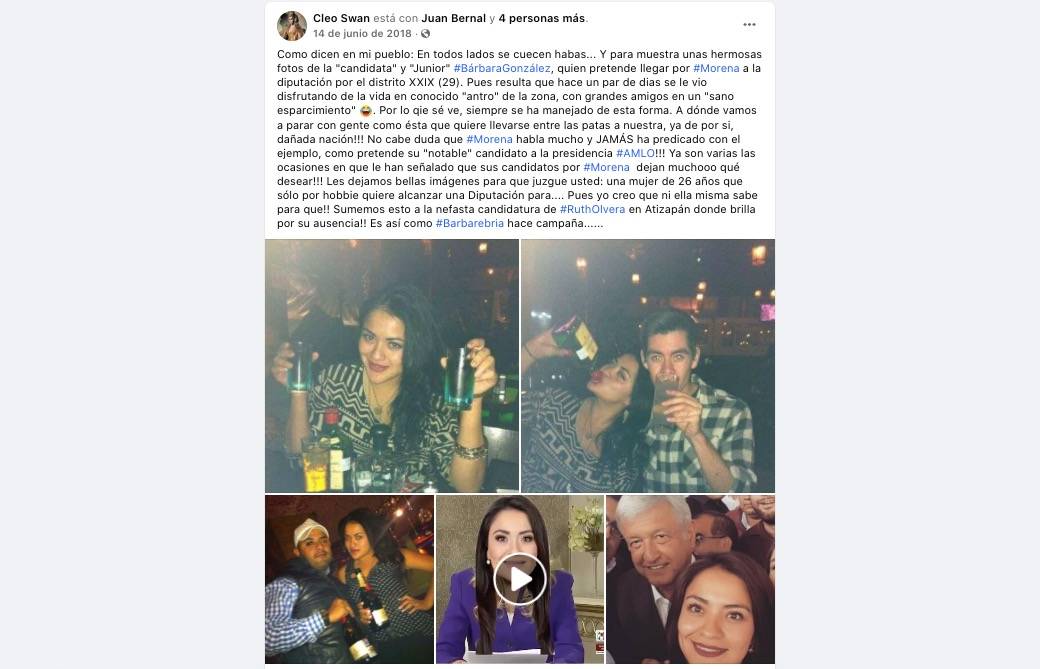
Task: Click the laughing emoji in the post text
Action: coord(366,111)
